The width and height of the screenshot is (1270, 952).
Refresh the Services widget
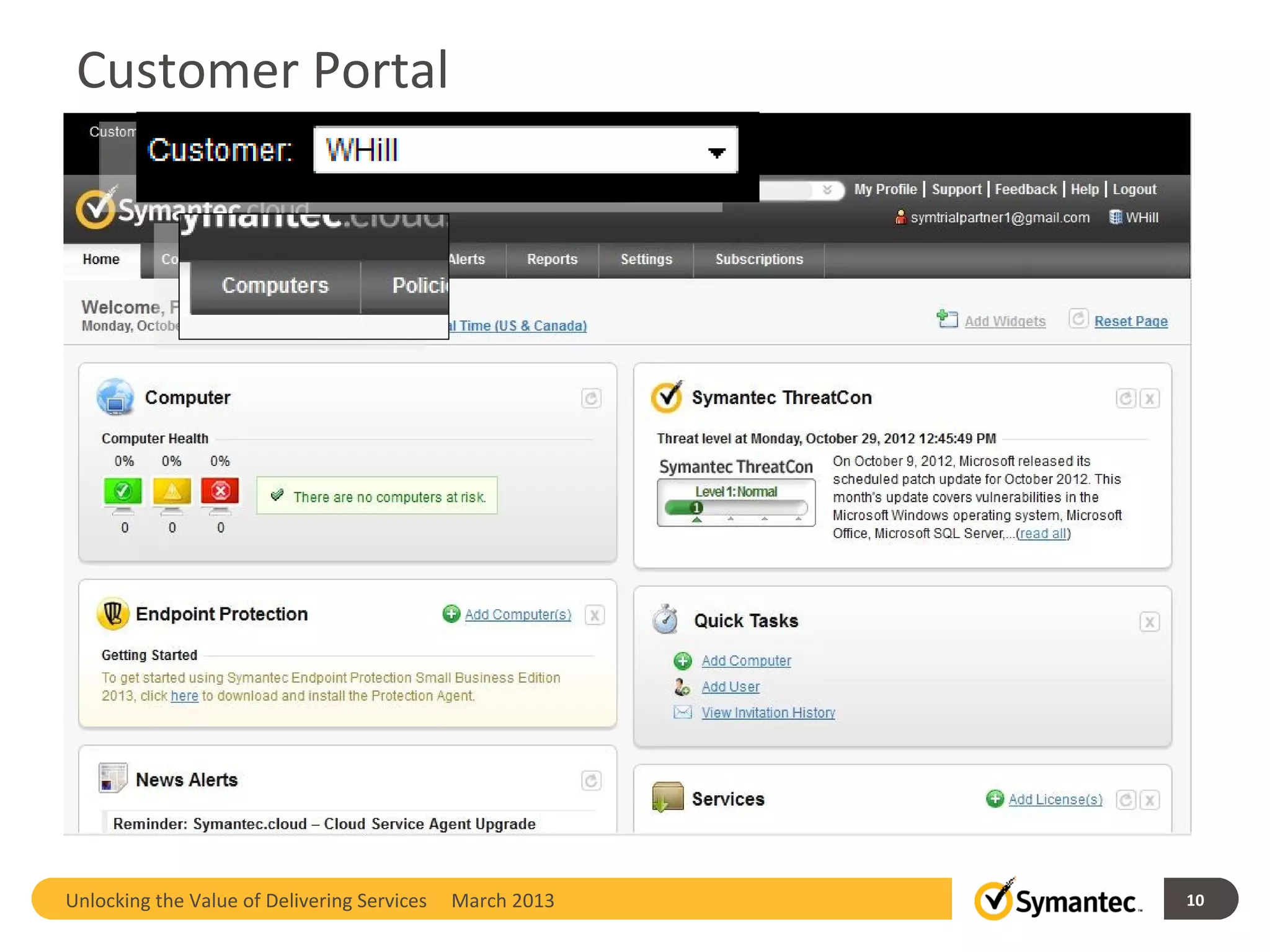coord(1126,800)
